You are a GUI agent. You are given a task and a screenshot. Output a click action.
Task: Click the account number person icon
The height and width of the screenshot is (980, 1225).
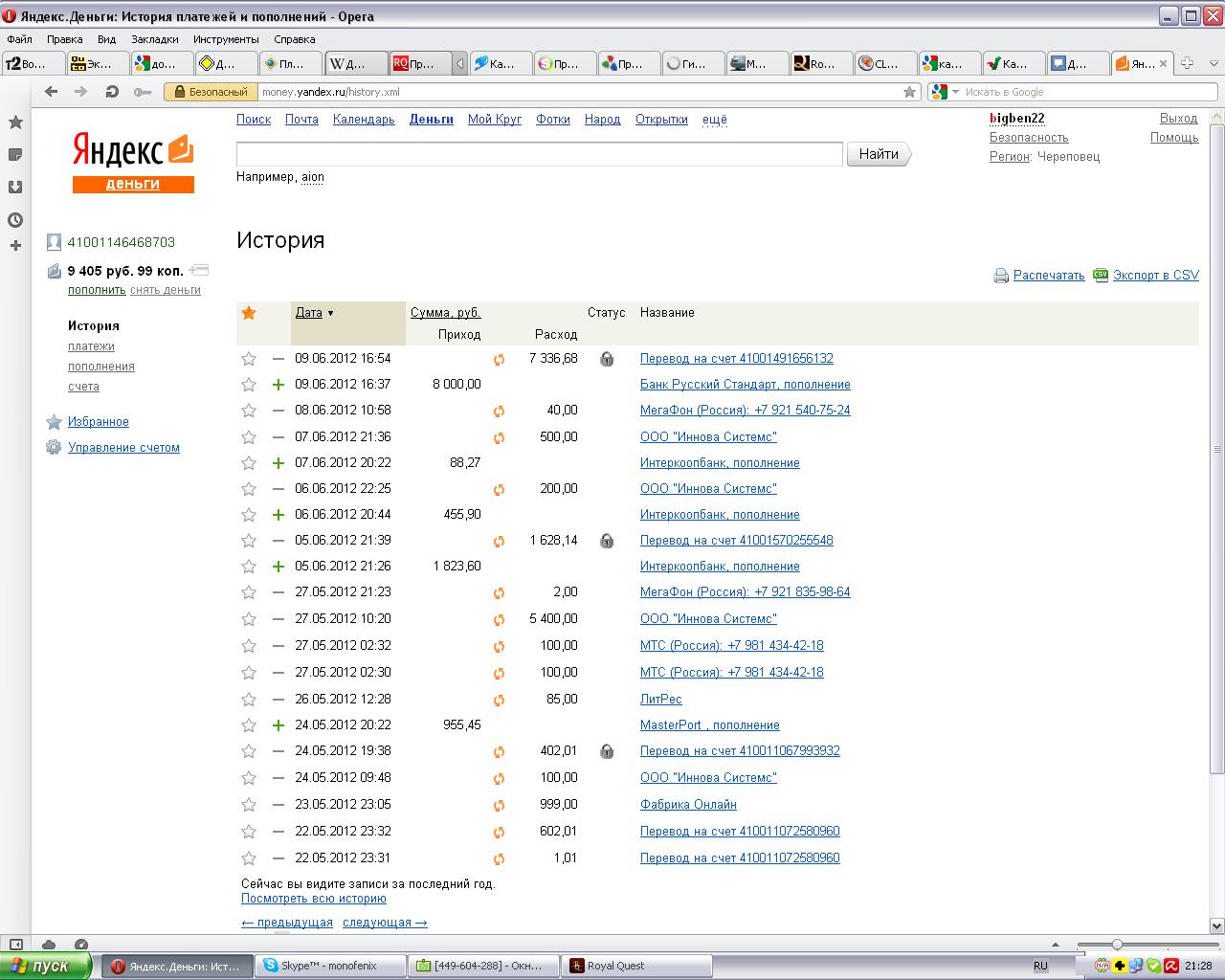pos(54,242)
